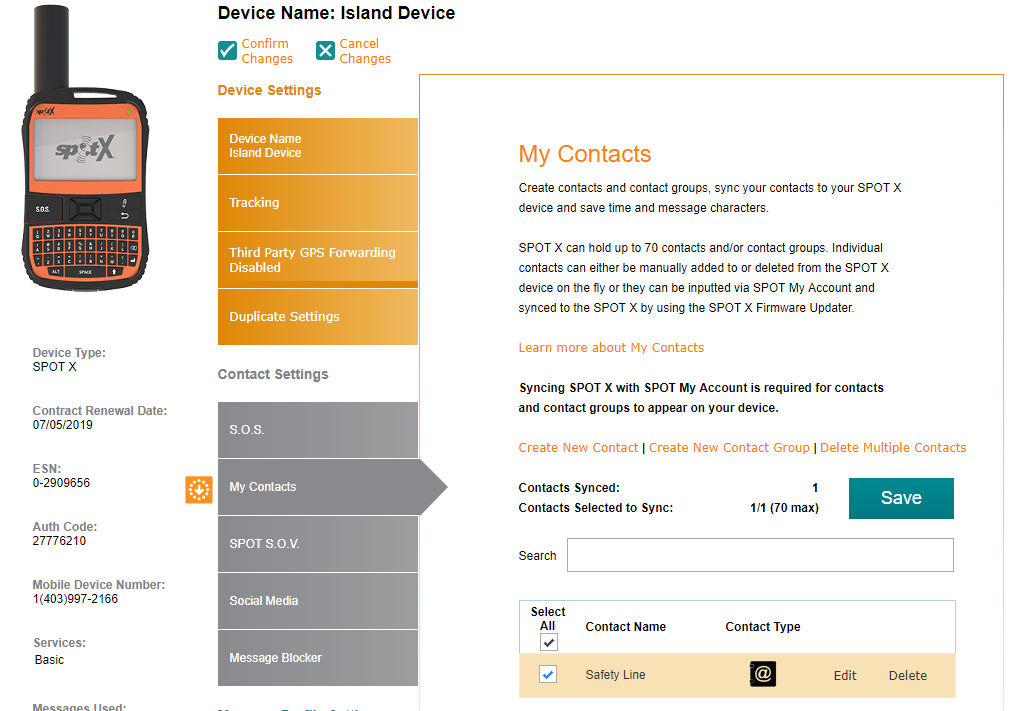Click Create New Contact link
Screen dimensions: 1010x711
coord(578,448)
